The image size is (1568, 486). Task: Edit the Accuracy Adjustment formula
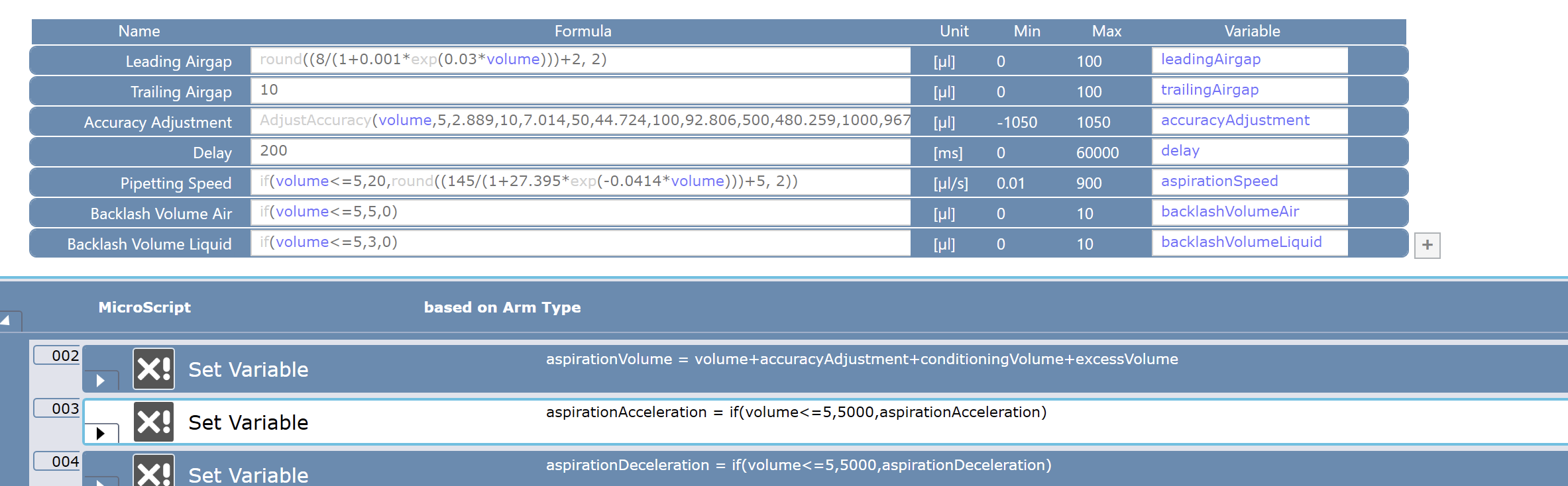(580, 121)
